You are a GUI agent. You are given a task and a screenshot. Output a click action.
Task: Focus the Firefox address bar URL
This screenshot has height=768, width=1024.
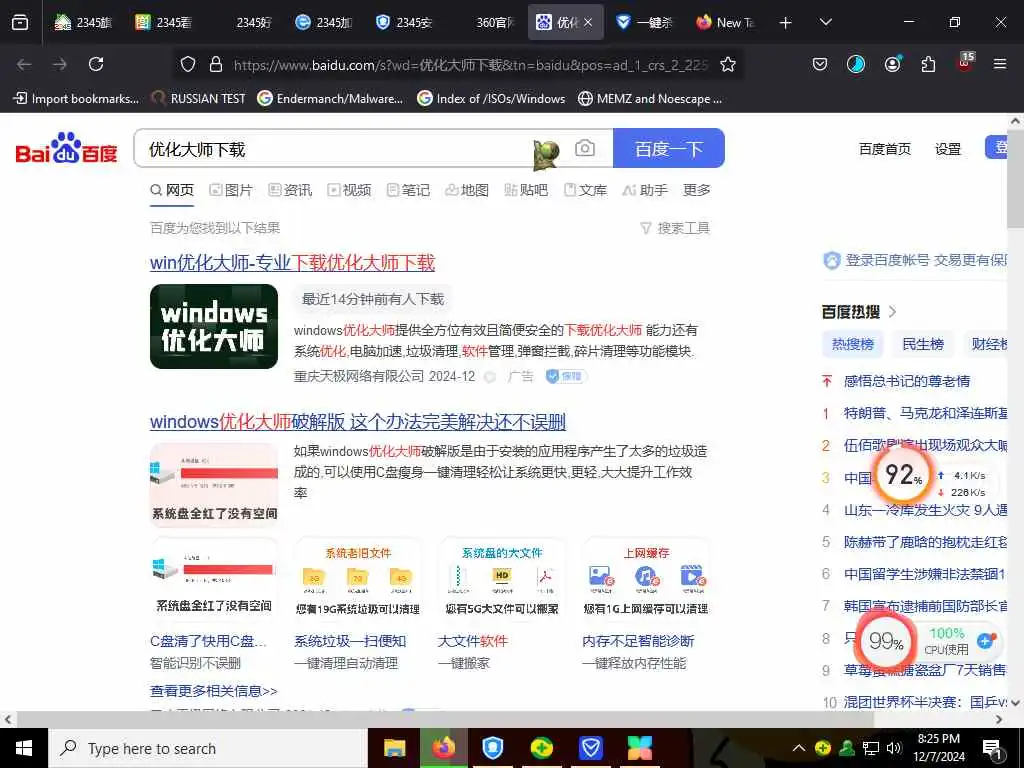470,65
